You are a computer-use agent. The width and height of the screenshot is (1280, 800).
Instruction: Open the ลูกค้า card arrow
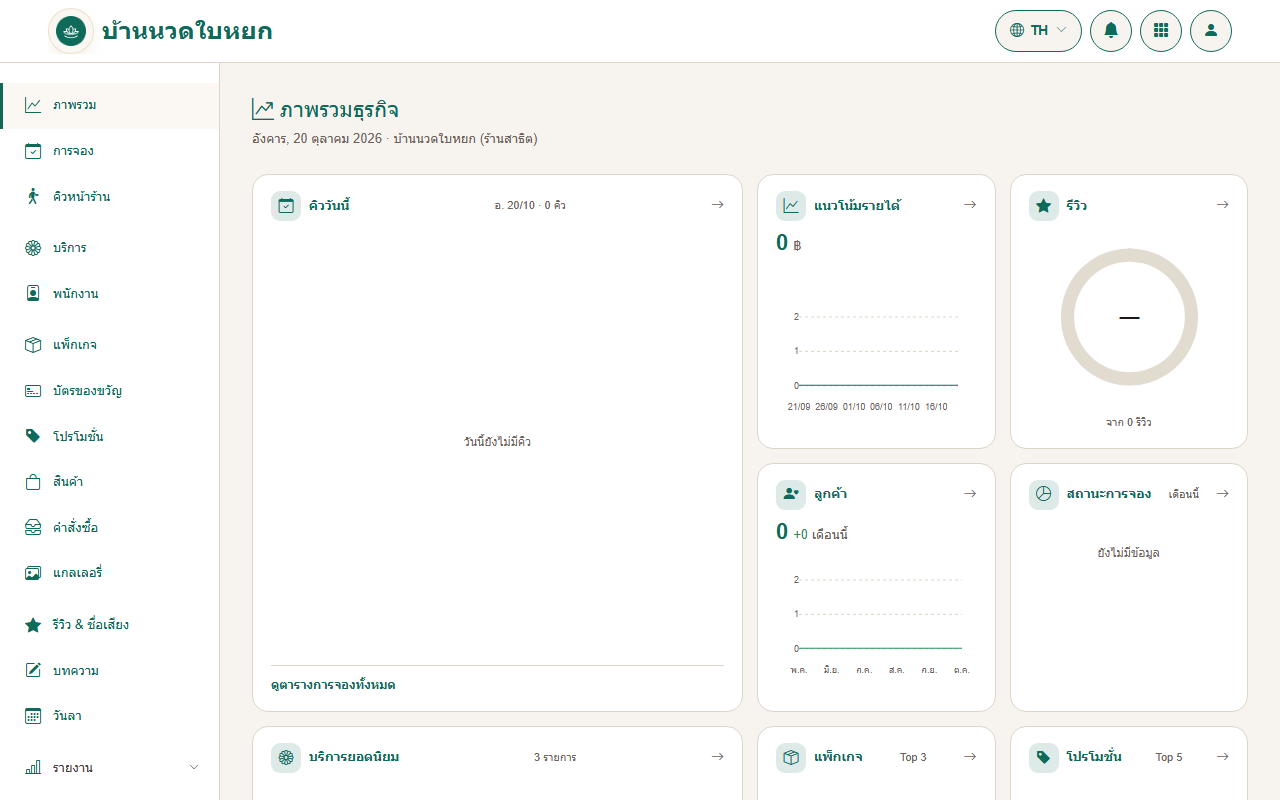click(970, 493)
